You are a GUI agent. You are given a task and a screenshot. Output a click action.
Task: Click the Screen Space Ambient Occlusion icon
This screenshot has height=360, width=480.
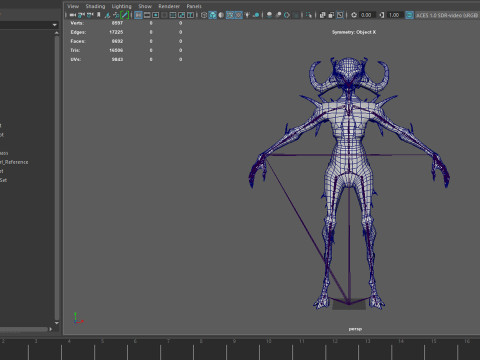269,15
